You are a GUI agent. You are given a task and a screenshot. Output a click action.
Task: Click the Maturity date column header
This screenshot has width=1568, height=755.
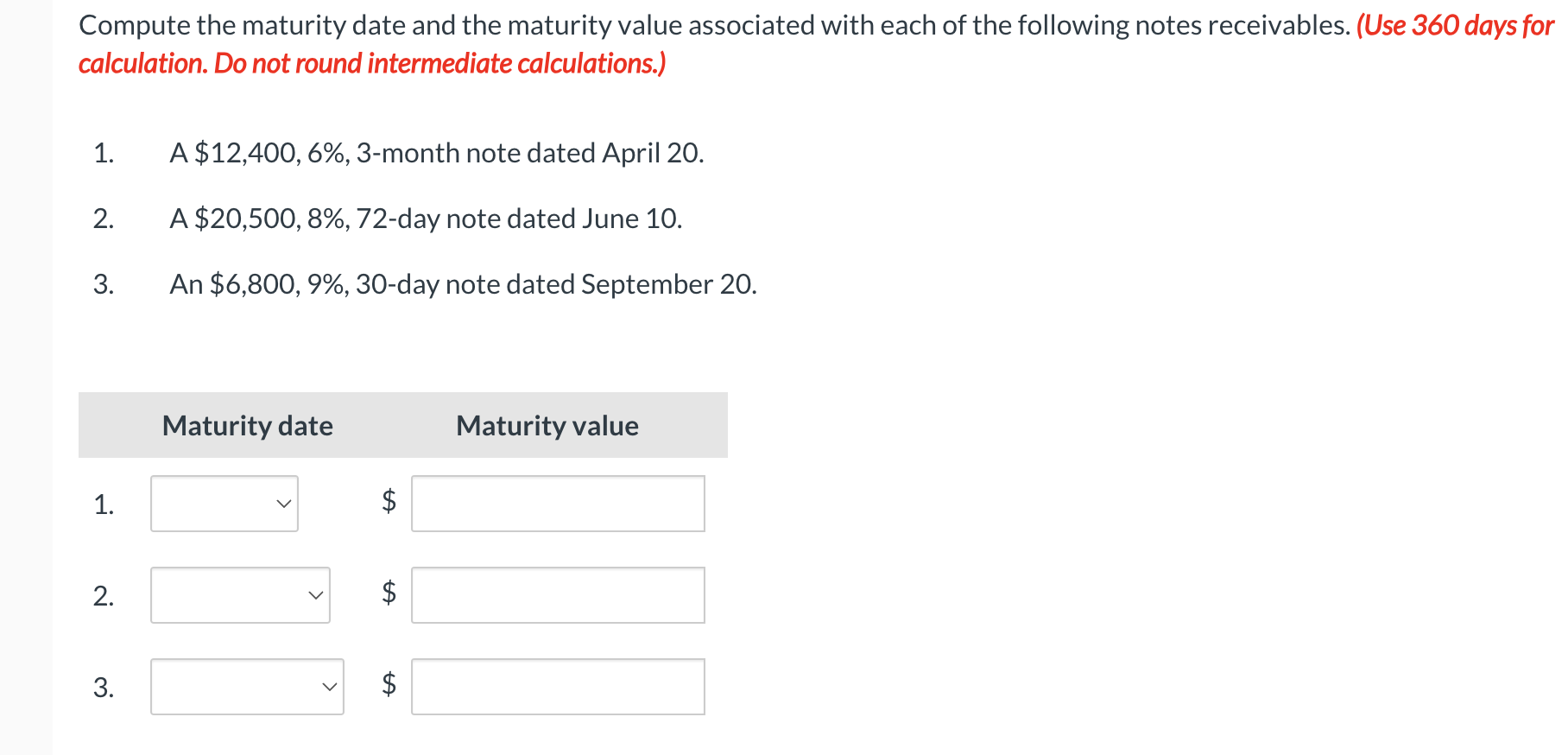246,425
